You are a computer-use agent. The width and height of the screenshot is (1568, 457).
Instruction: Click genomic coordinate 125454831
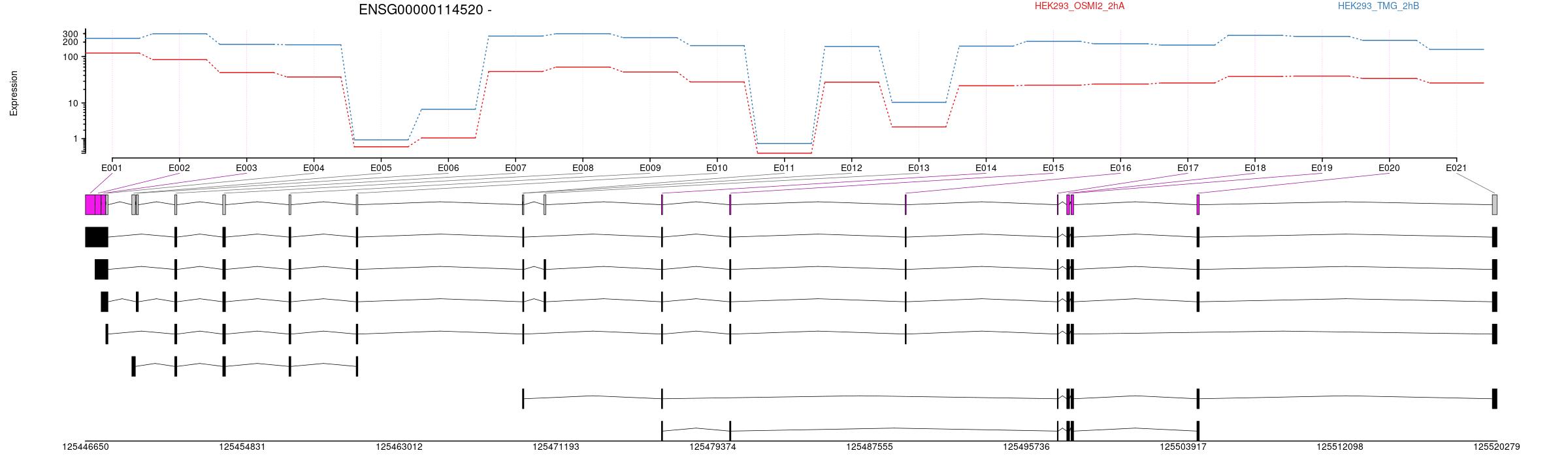point(242,447)
